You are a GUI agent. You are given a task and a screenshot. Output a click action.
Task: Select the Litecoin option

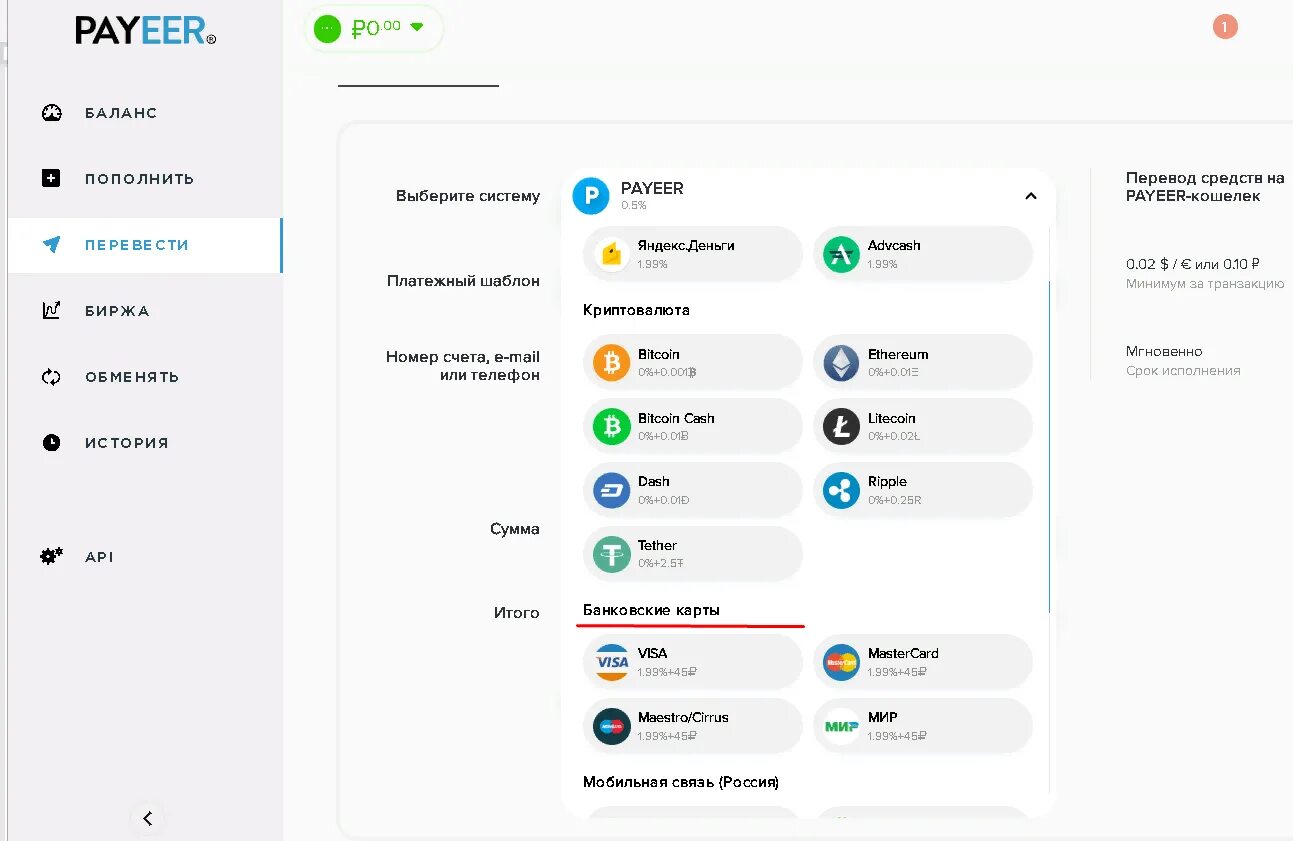[923, 426]
